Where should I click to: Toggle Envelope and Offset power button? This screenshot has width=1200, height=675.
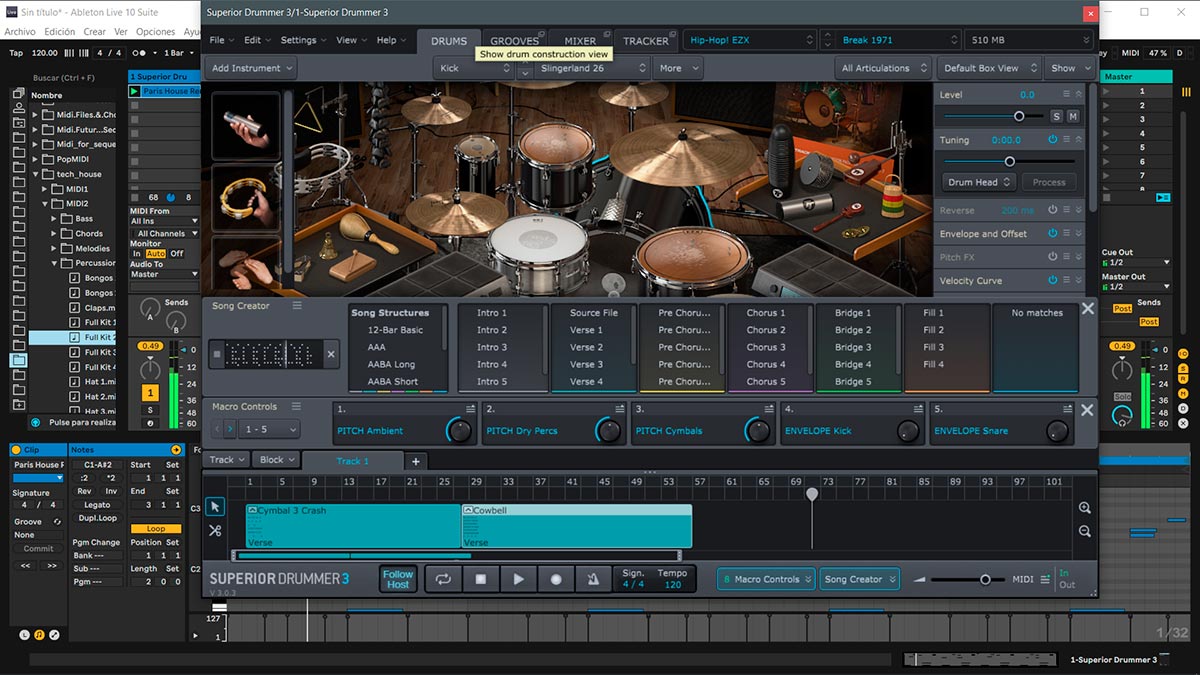(x=1052, y=233)
